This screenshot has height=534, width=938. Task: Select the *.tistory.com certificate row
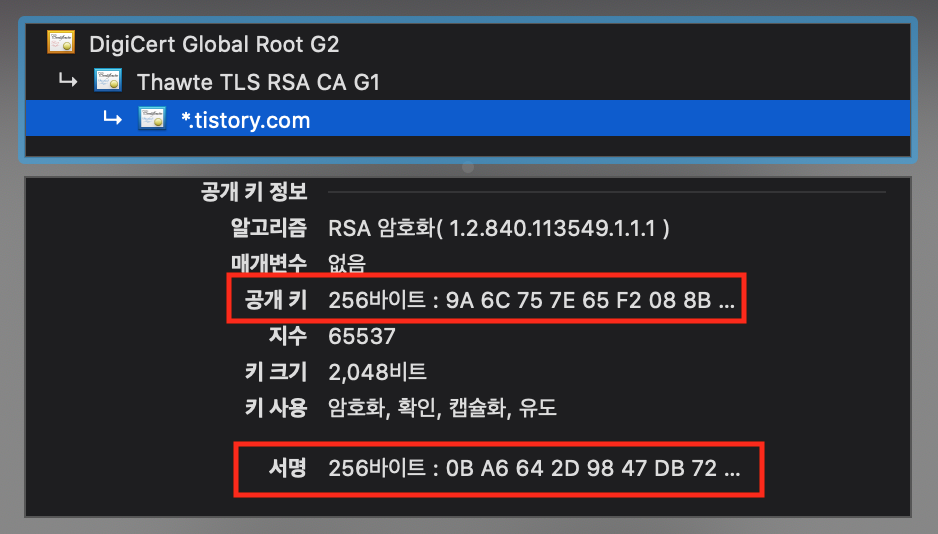(x=468, y=118)
